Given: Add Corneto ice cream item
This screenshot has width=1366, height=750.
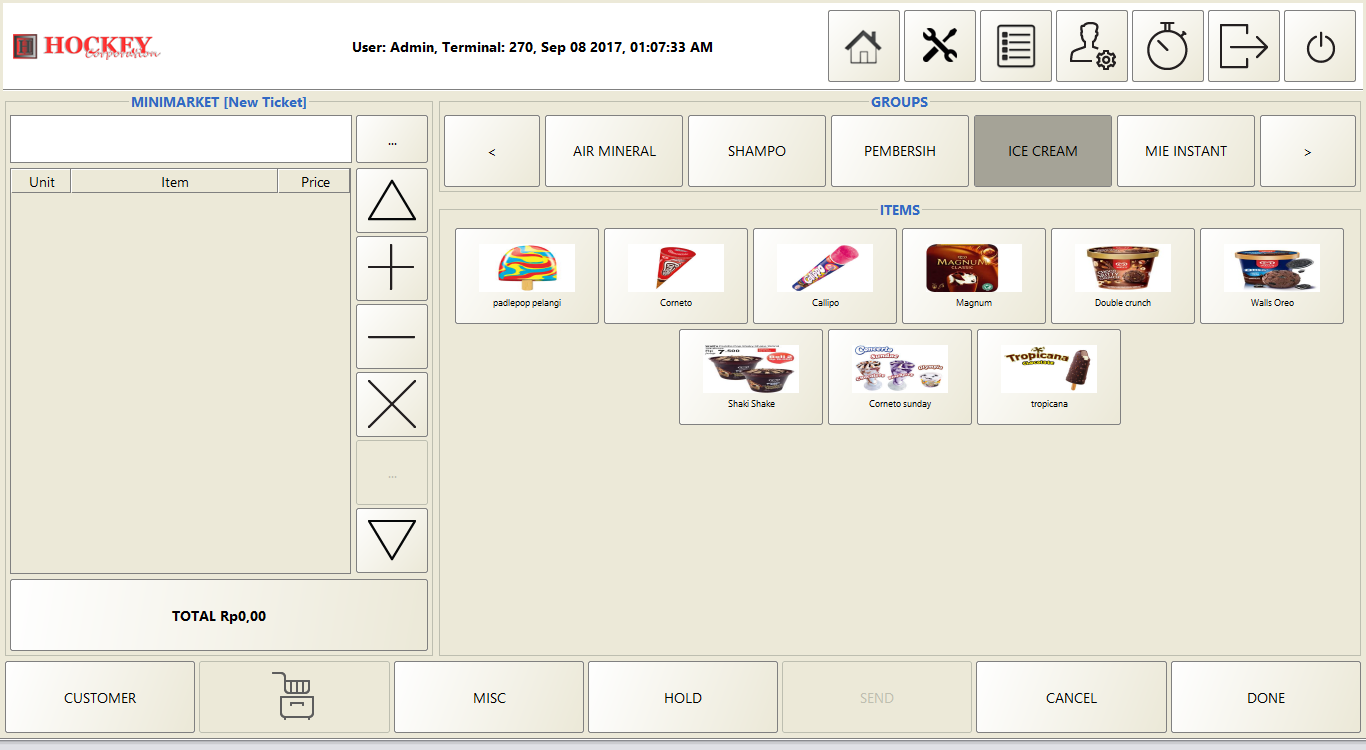Looking at the screenshot, I should (x=676, y=276).
